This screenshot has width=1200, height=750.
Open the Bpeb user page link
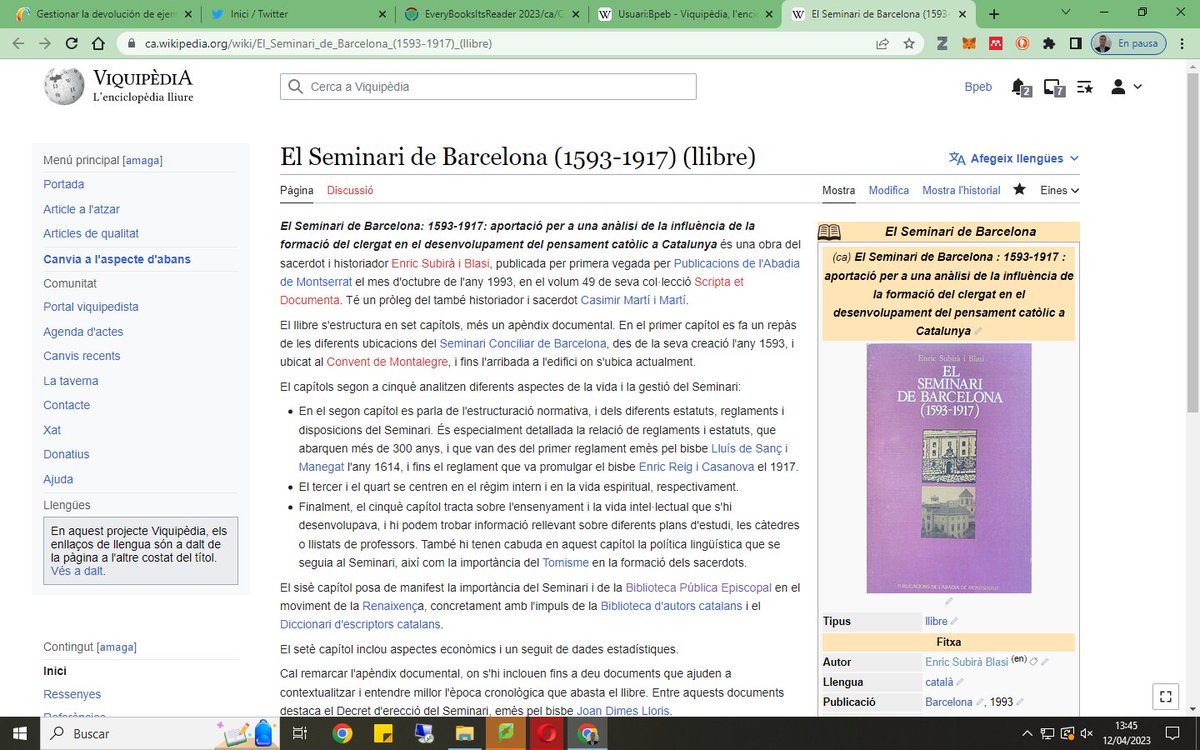tap(979, 87)
